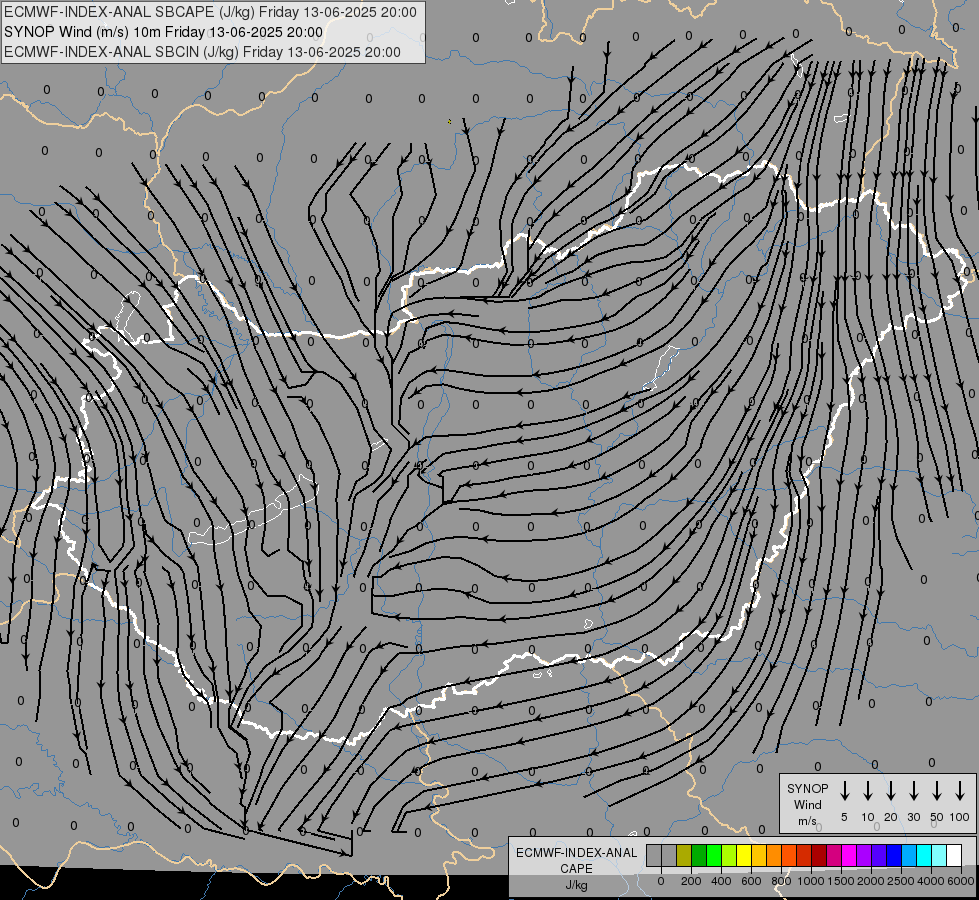This screenshot has width=979, height=900.
Task: Pick the yellow CAPE swatch before 600
Action: [x=744, y=855]
